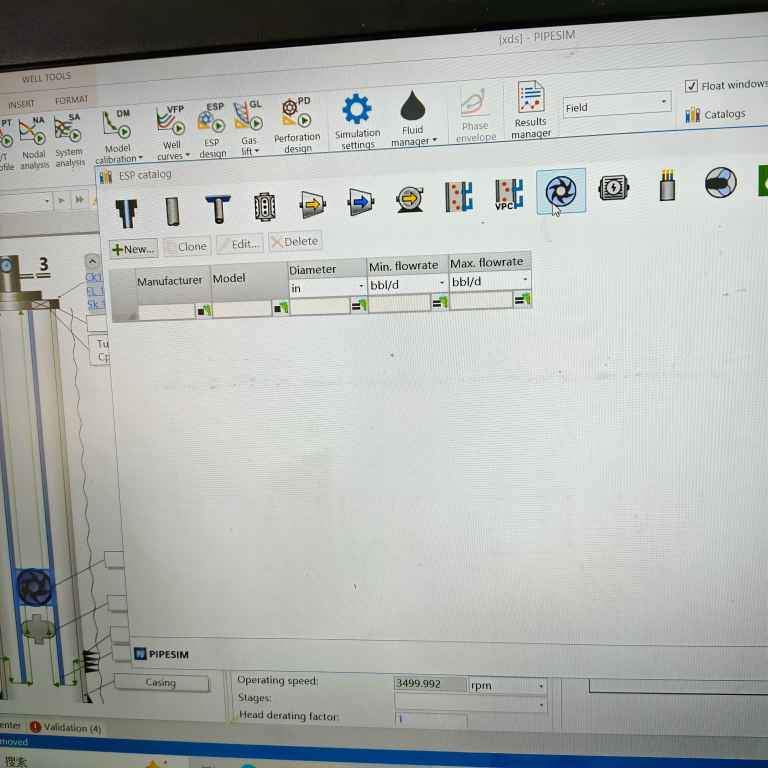Open Perforation design tool
Image resolution: width=768 pixels, height=768 pixels.
point(297,125)
